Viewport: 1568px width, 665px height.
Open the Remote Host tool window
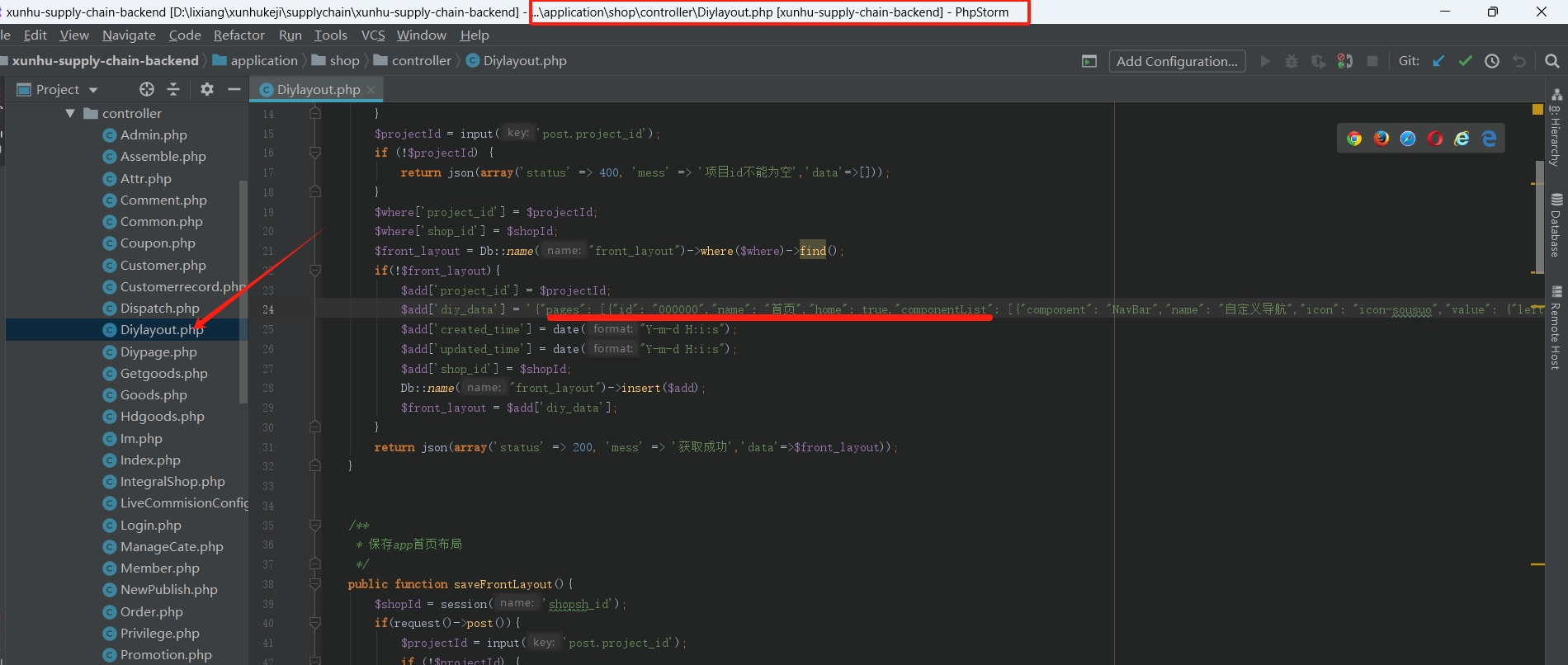click(1556, 328)
